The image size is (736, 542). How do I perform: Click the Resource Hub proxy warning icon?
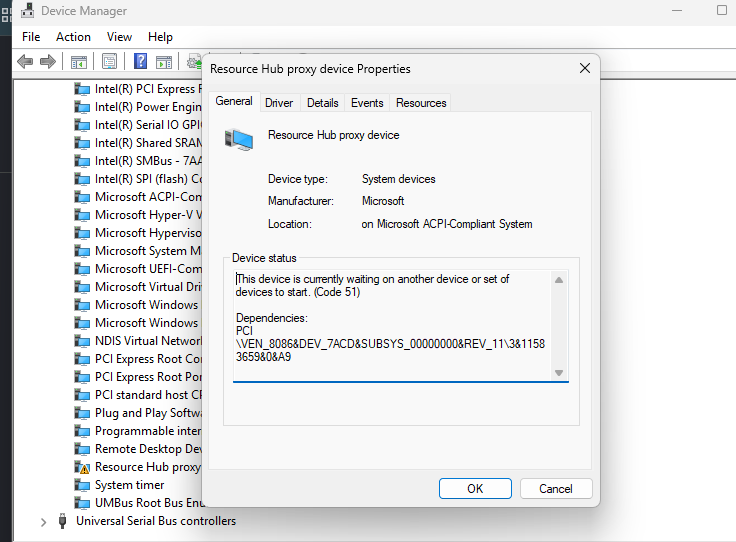[82, 467]
